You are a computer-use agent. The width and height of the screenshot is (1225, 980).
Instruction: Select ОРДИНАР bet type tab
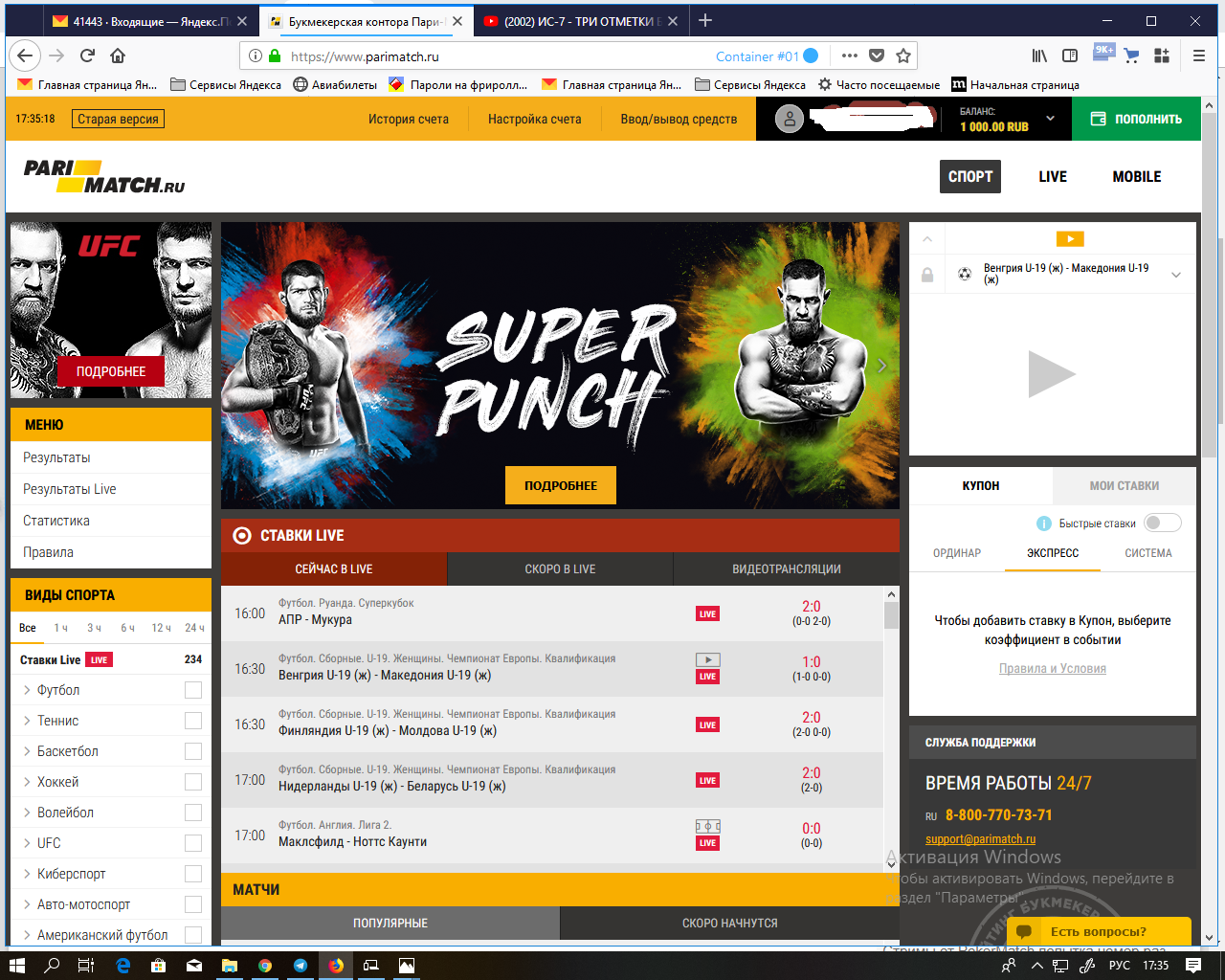[x=957, y=553]
